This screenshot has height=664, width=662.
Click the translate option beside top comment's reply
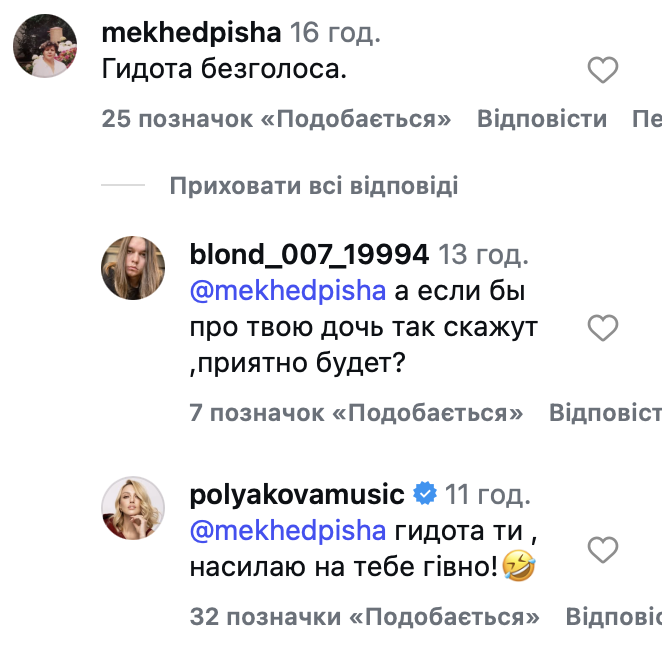click(646, 119)
